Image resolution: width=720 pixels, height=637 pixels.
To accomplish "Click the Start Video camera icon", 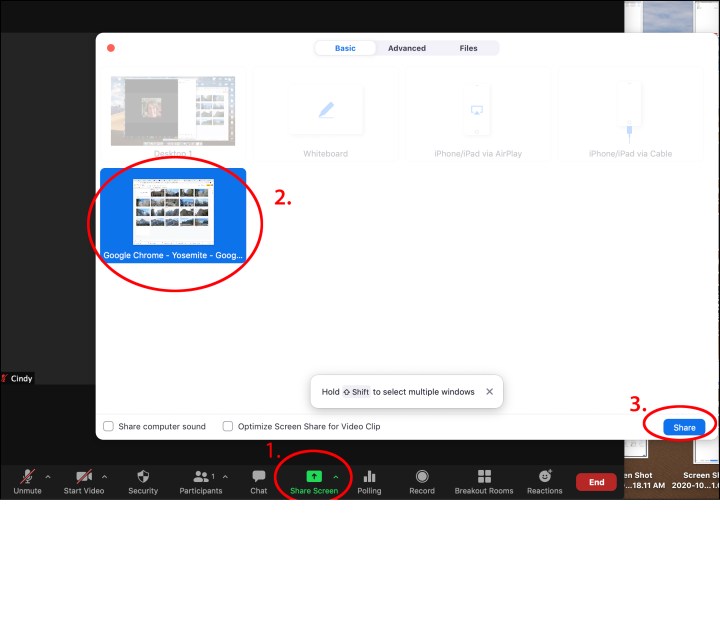I will pos(84,476).
